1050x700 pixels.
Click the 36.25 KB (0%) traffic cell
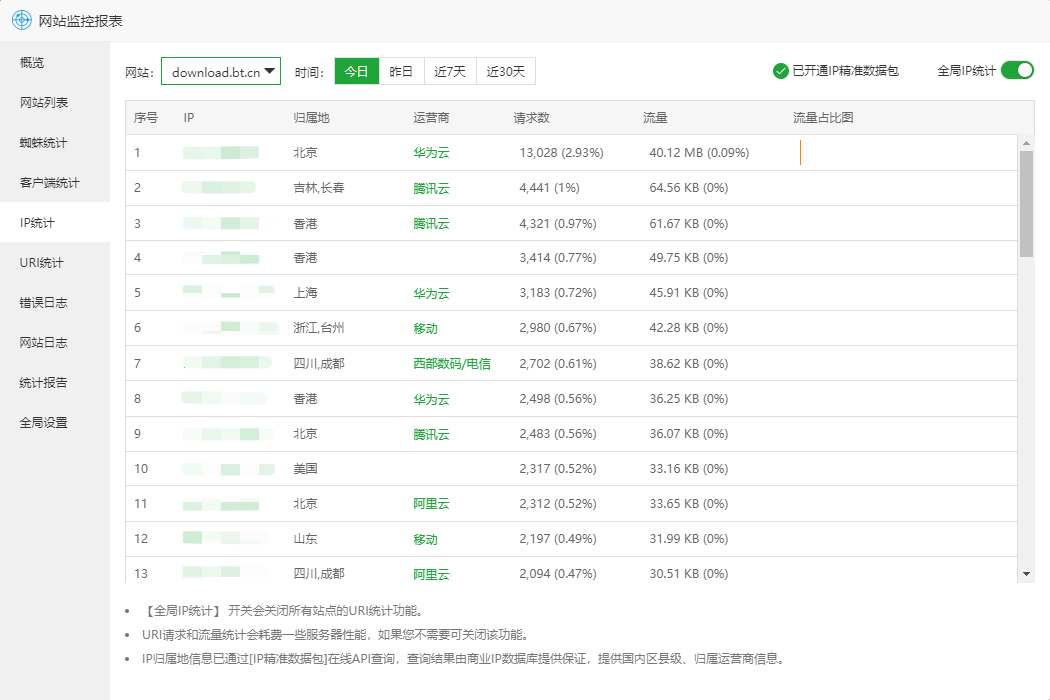point(688,399)
